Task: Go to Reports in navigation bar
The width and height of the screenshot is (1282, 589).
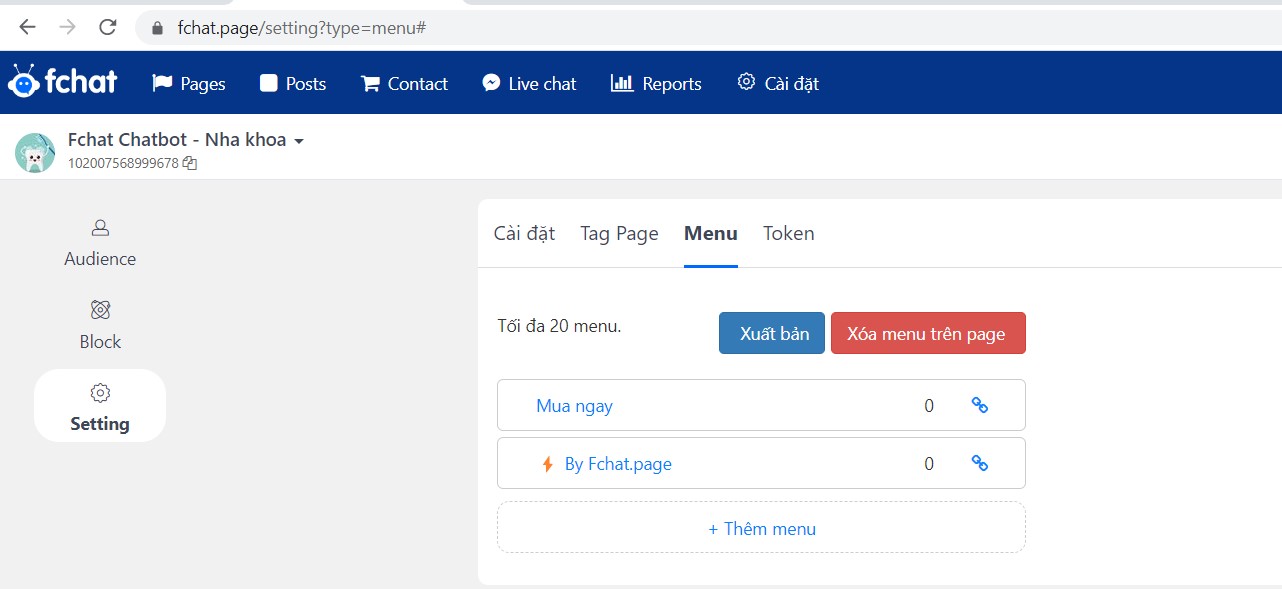Action: coord(656,84)
